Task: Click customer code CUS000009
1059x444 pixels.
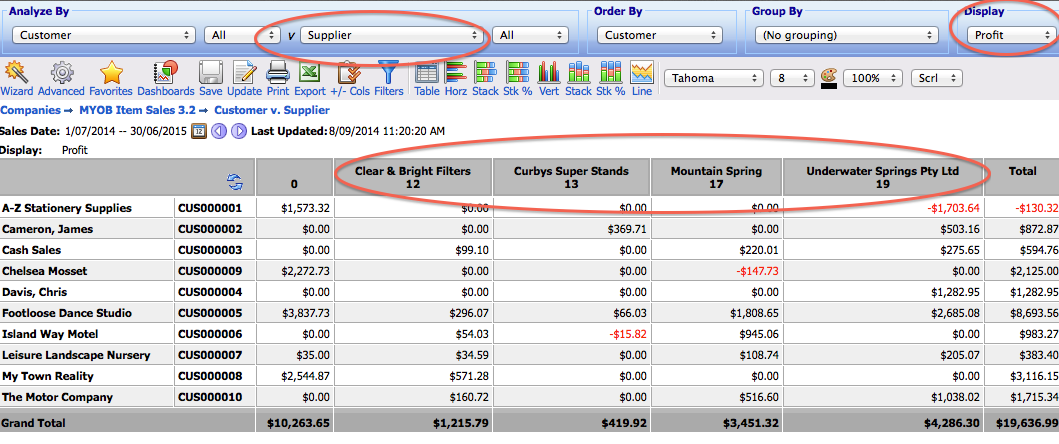Action: coord(209,271)
